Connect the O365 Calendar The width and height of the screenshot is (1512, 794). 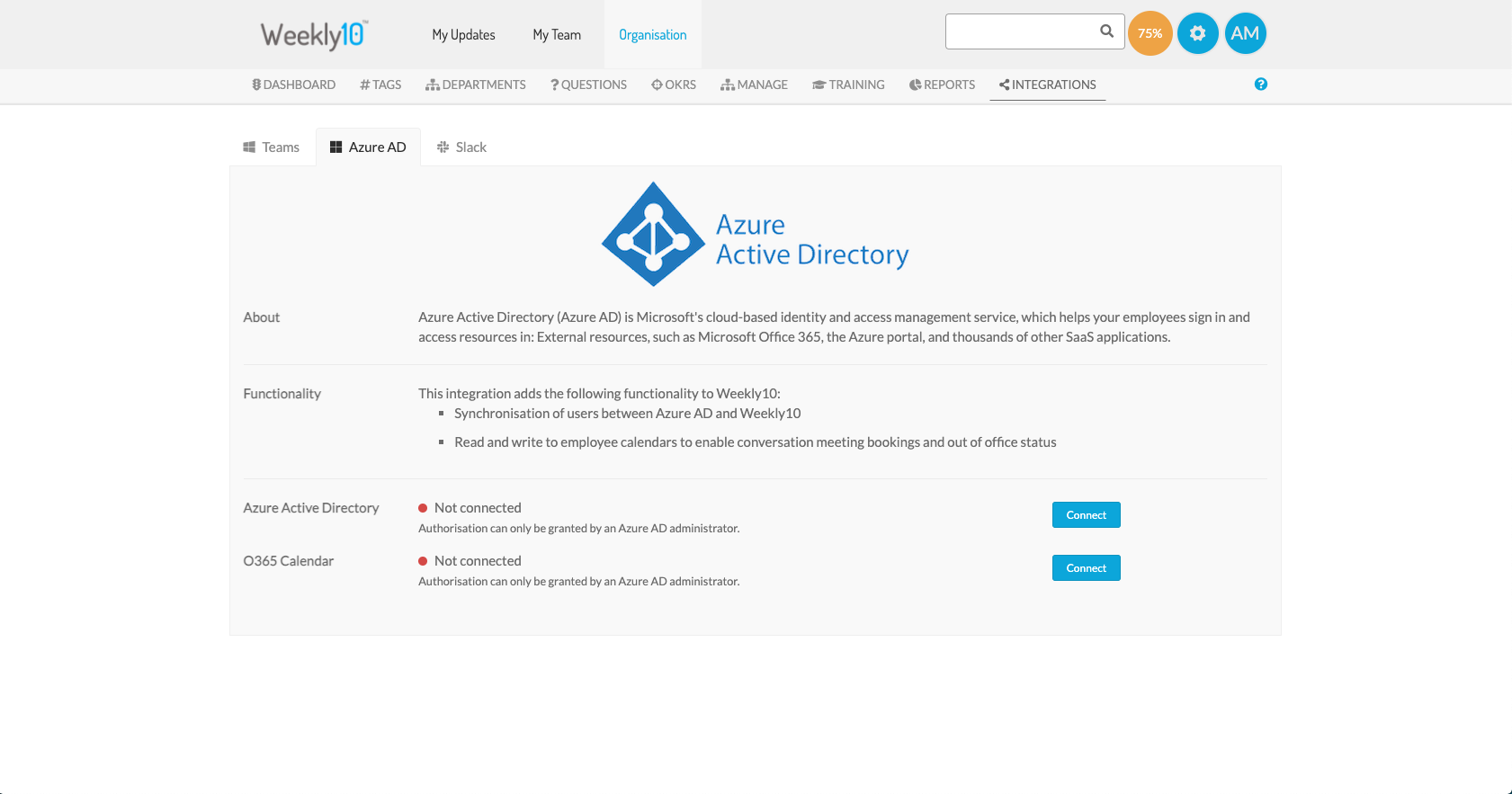(1086, 568)
